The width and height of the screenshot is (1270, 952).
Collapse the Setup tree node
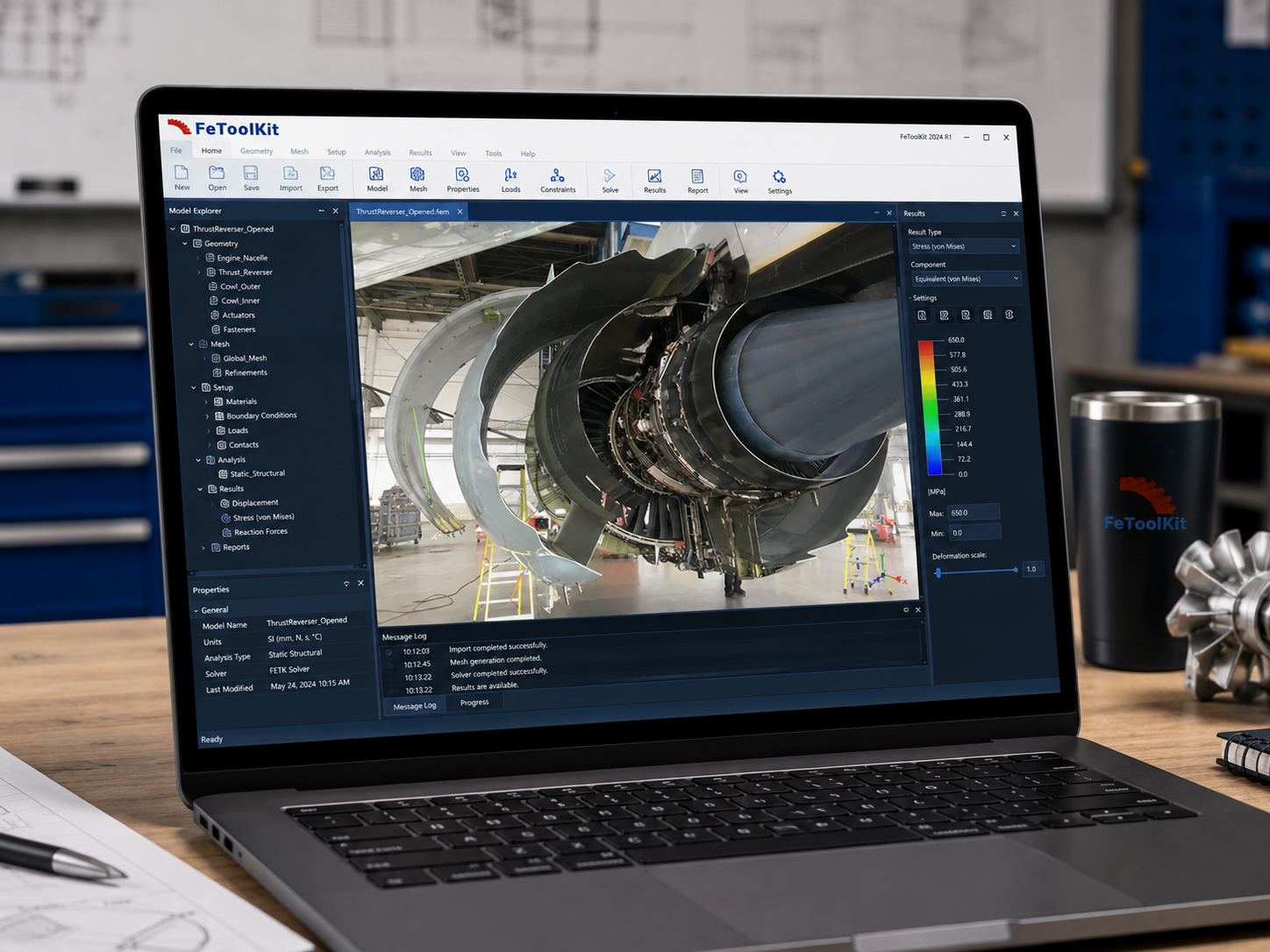[194, 387]
